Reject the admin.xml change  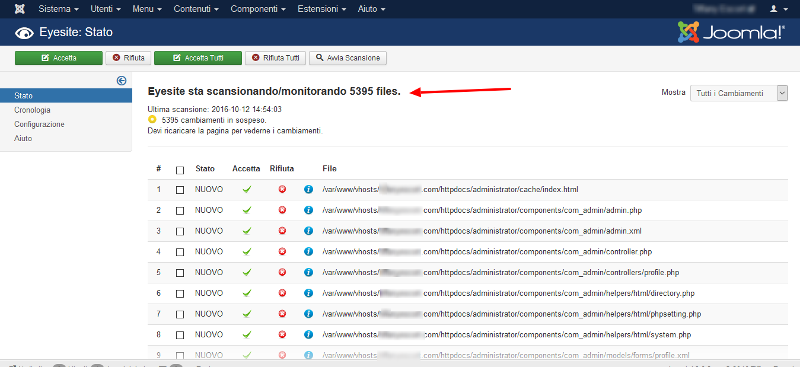click(282, 231)
